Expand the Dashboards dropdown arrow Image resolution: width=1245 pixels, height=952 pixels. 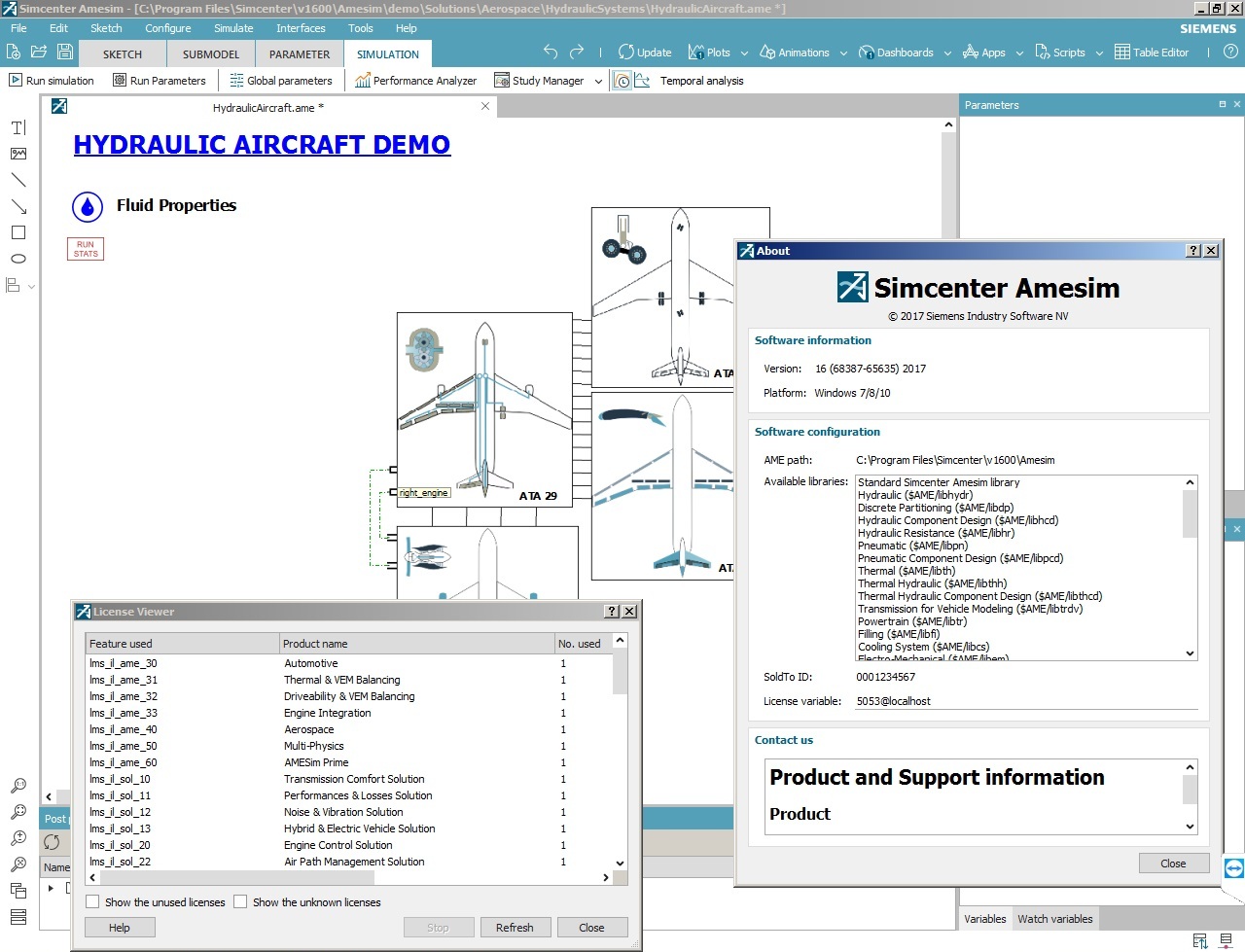947,53
